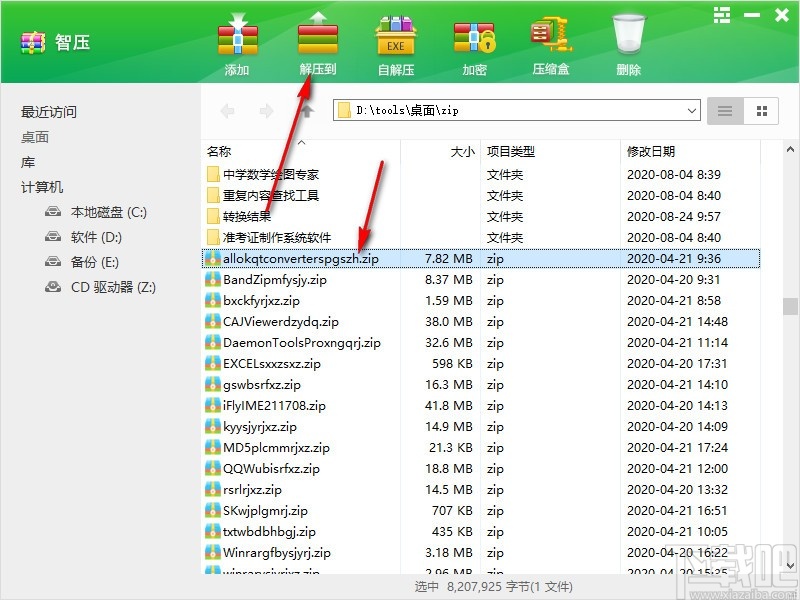The width and height of the screenshot is (800, 600).
Task: Switch to list view mode
Action: pos(724,111)
